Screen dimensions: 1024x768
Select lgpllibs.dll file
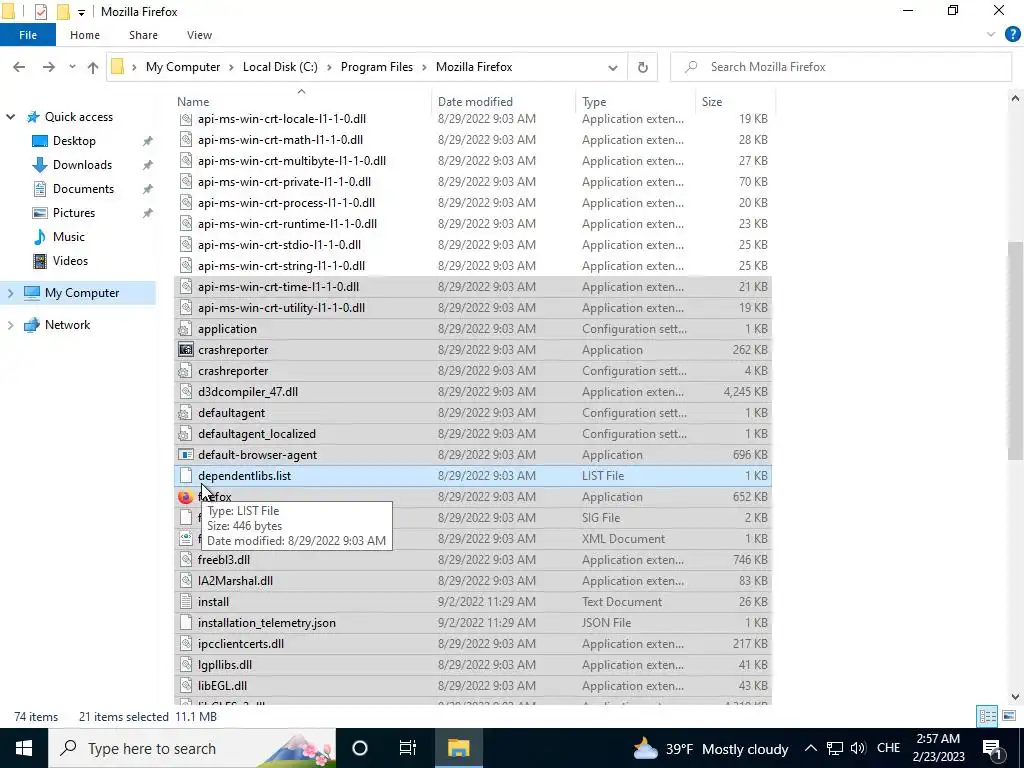click(x=473, y=665)
